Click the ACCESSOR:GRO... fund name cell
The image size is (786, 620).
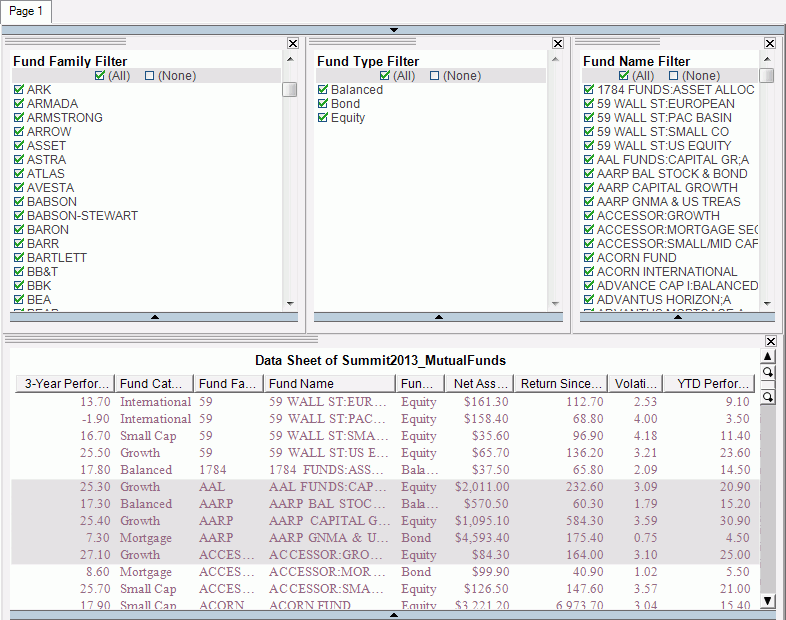(327, 555)
